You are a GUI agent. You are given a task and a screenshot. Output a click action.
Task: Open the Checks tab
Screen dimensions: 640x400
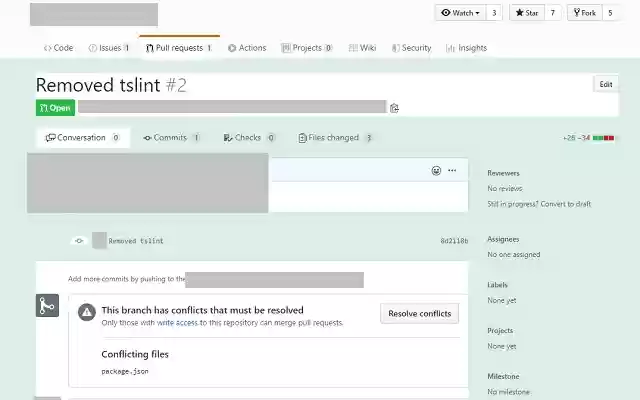point(249,138)
